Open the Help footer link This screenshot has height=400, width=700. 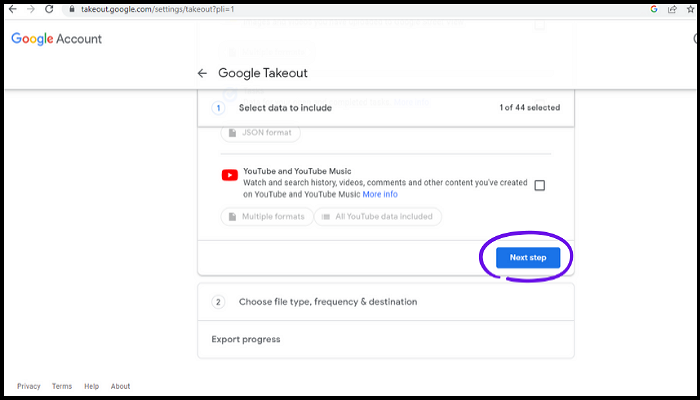(x=91, y=386)
